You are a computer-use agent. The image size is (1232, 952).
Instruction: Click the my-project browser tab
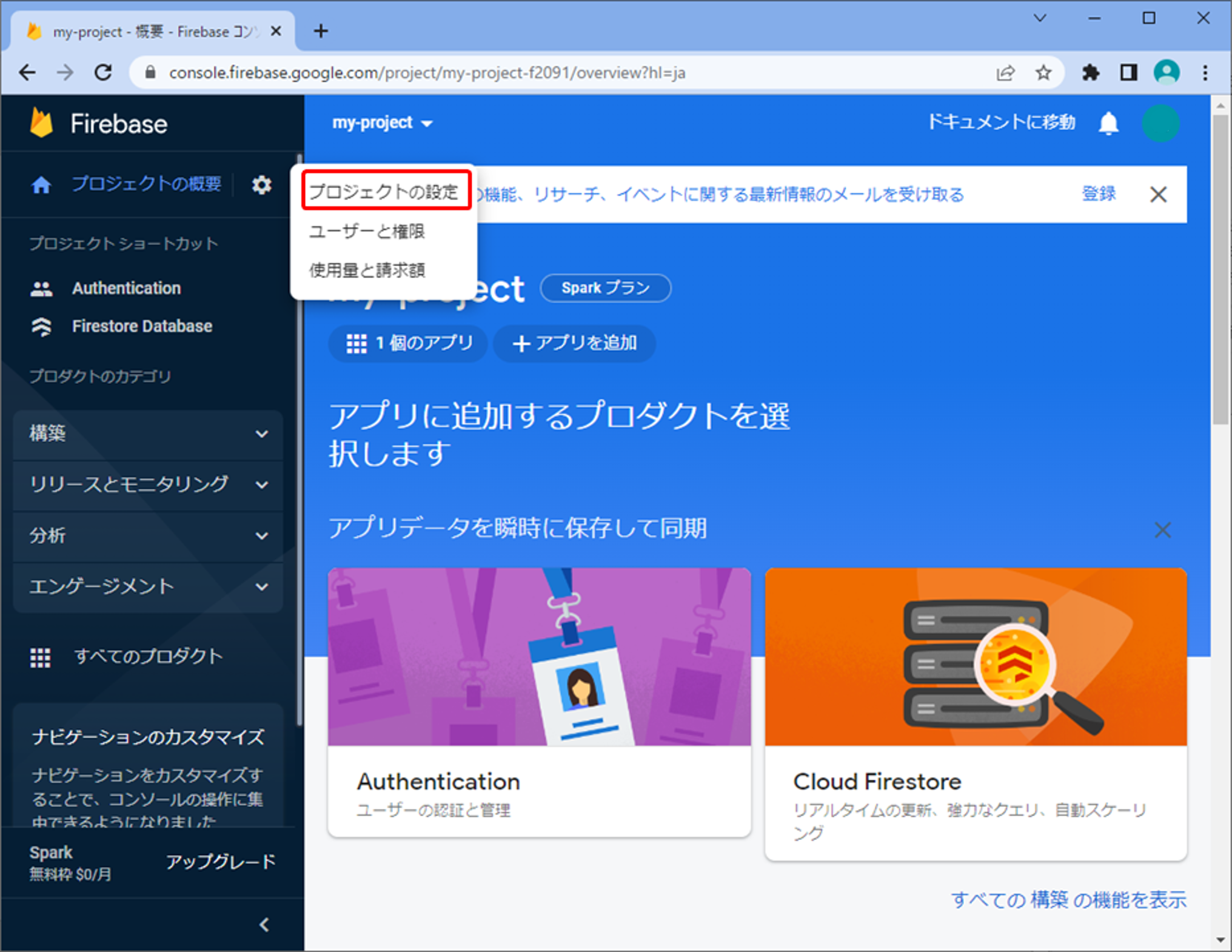pyautogui.click(x=152, y=31)
